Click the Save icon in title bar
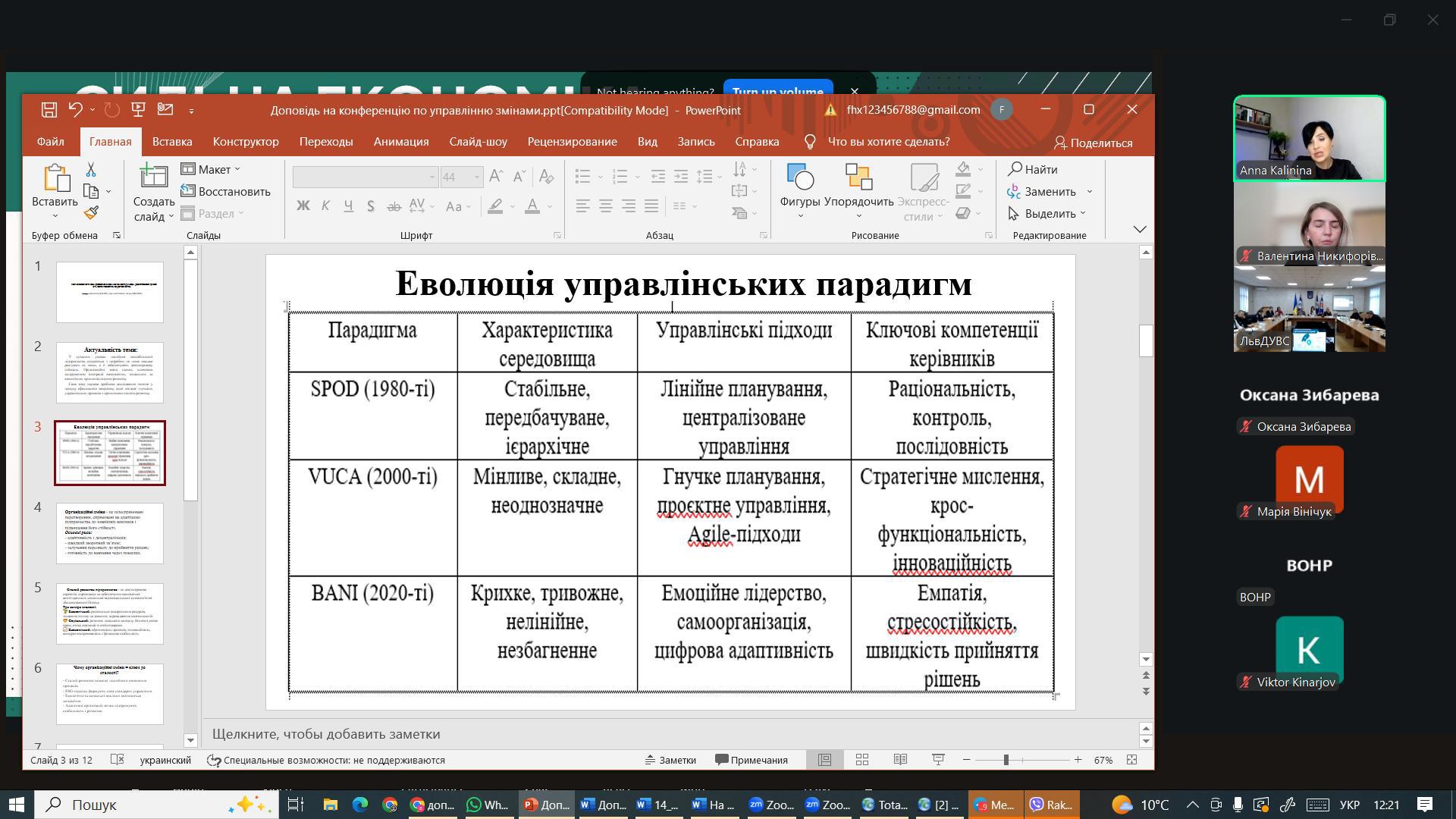The width and height of the screenshot is (1456, 819). pos(49,110)
